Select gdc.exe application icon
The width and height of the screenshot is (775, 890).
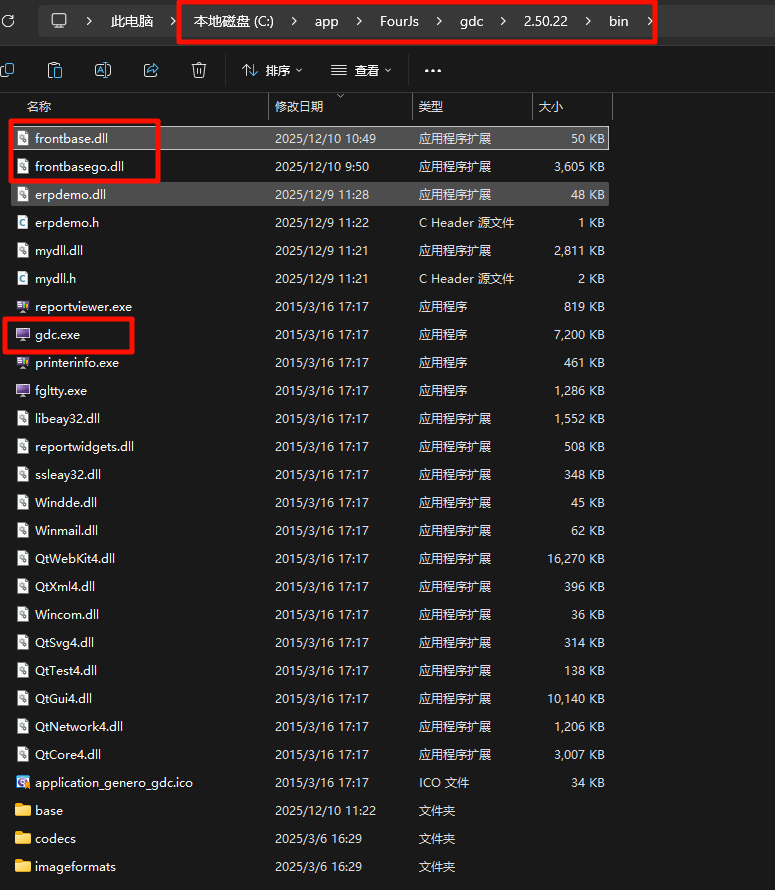point(23,334)
